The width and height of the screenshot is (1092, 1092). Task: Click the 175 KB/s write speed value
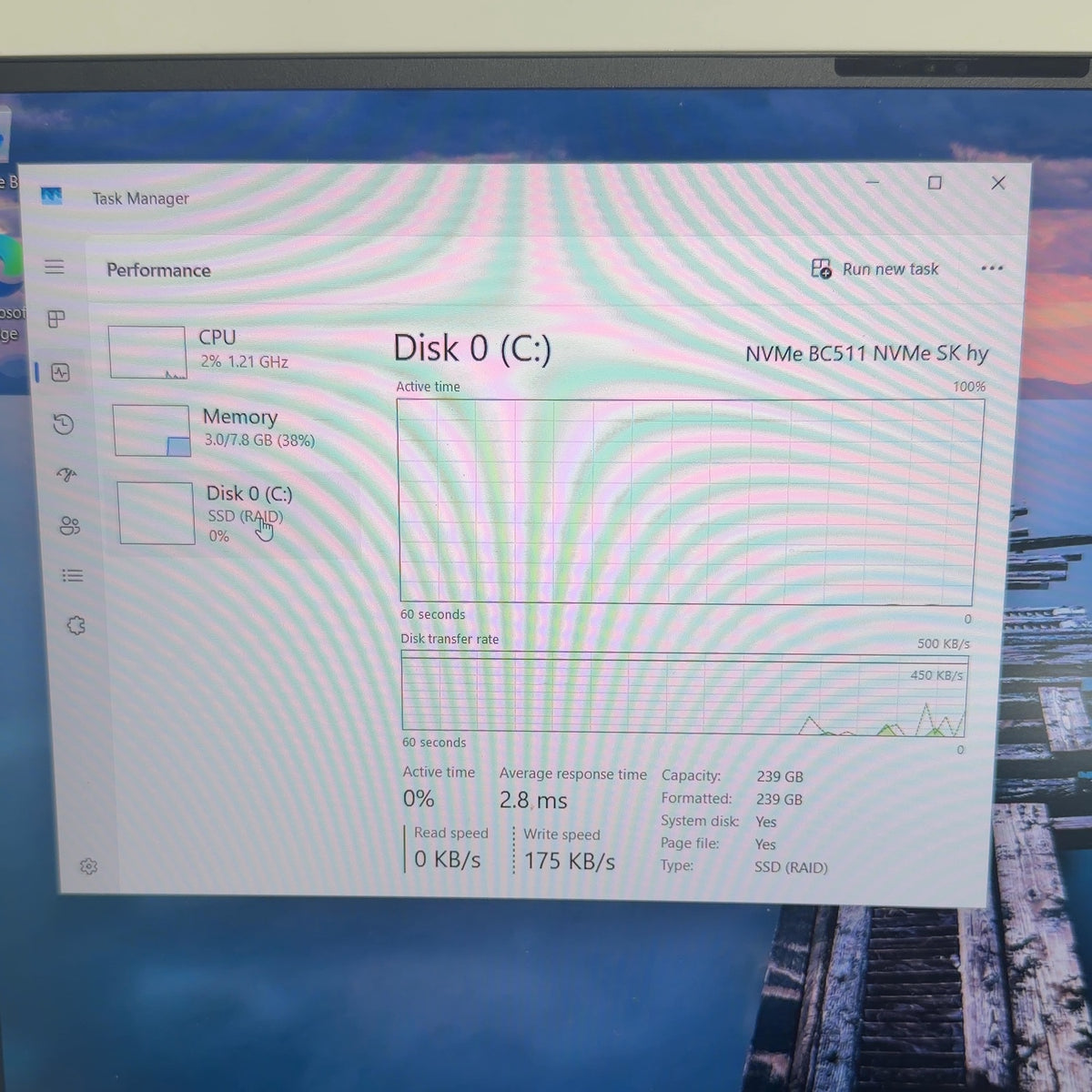pyautogui.click(x=570, y=860)
